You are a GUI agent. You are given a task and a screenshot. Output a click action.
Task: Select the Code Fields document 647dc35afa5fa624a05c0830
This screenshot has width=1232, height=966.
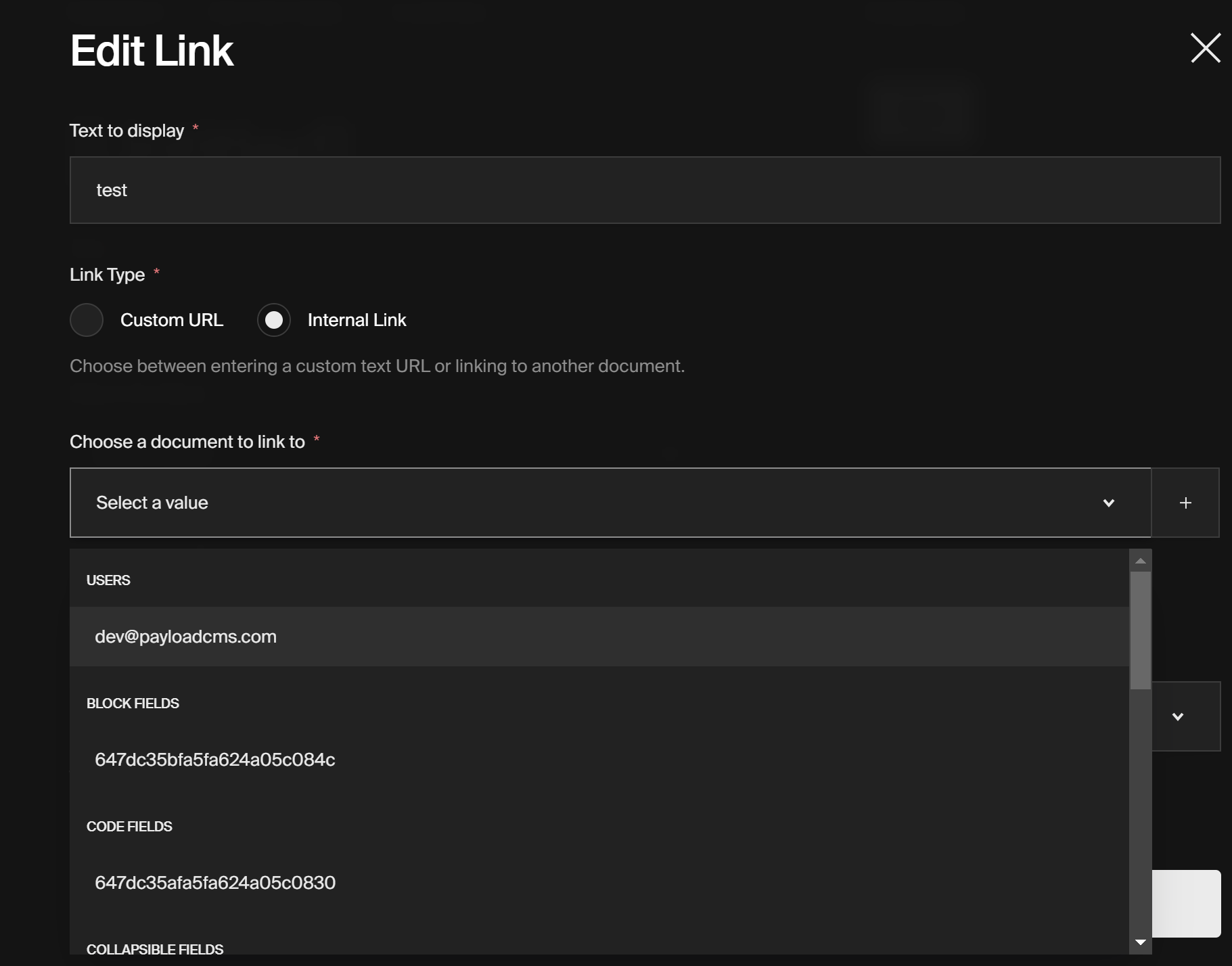[x=214, y=883]
